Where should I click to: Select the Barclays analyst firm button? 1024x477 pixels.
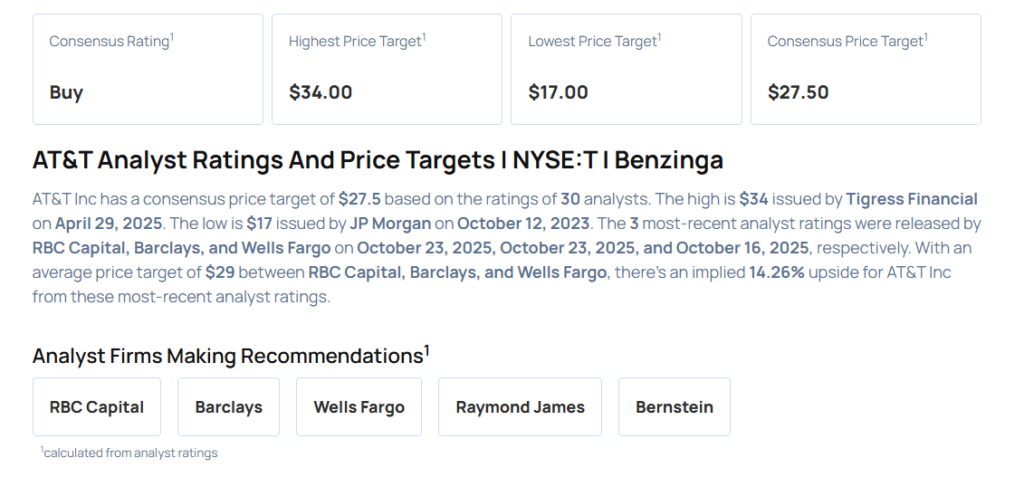pos(228,407)
